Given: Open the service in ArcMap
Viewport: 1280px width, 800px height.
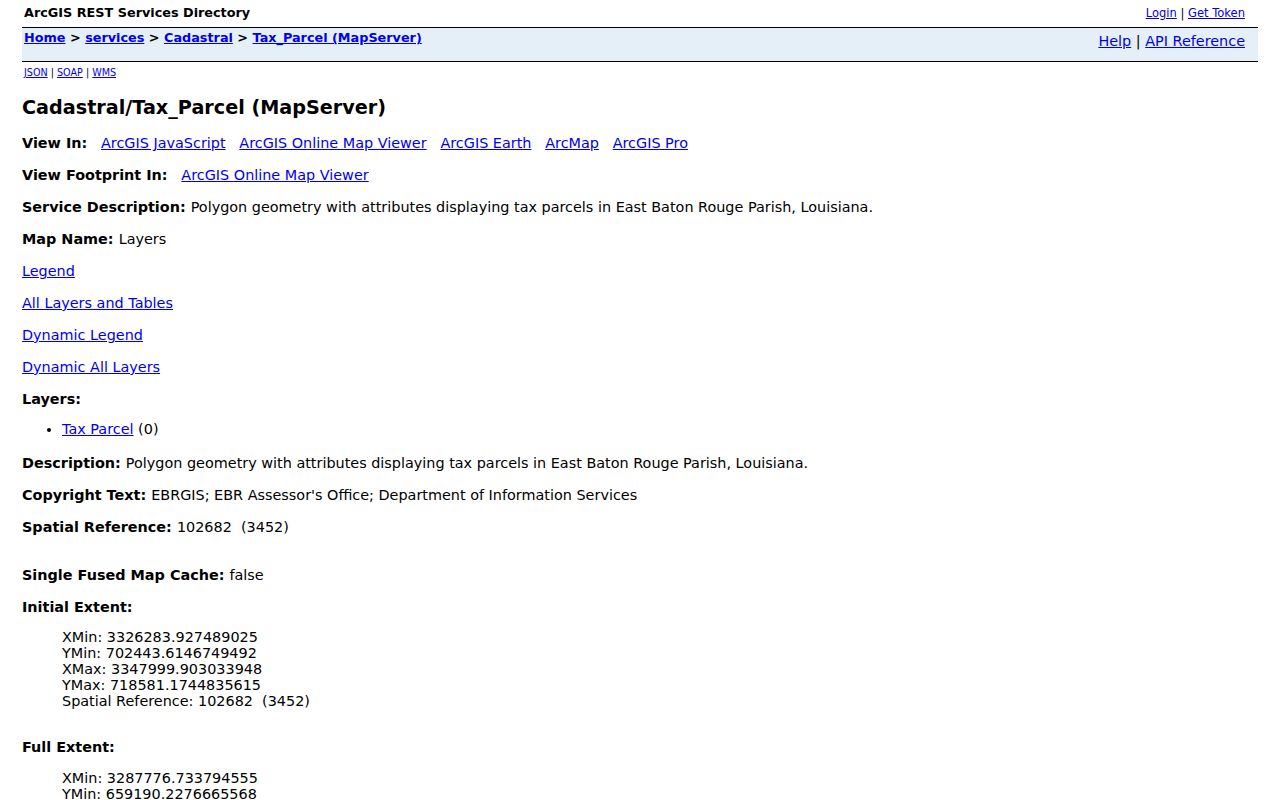Looking at the screenshot, I should (572, 143).
